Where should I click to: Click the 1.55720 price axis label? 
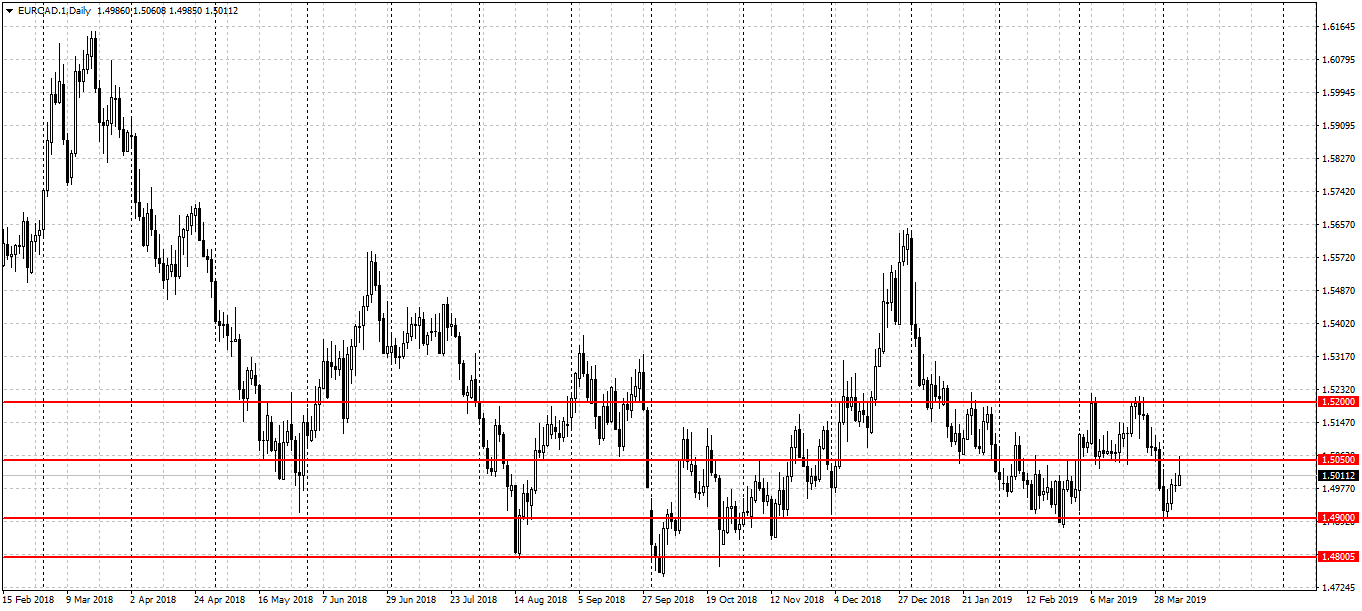[1338, 258]
